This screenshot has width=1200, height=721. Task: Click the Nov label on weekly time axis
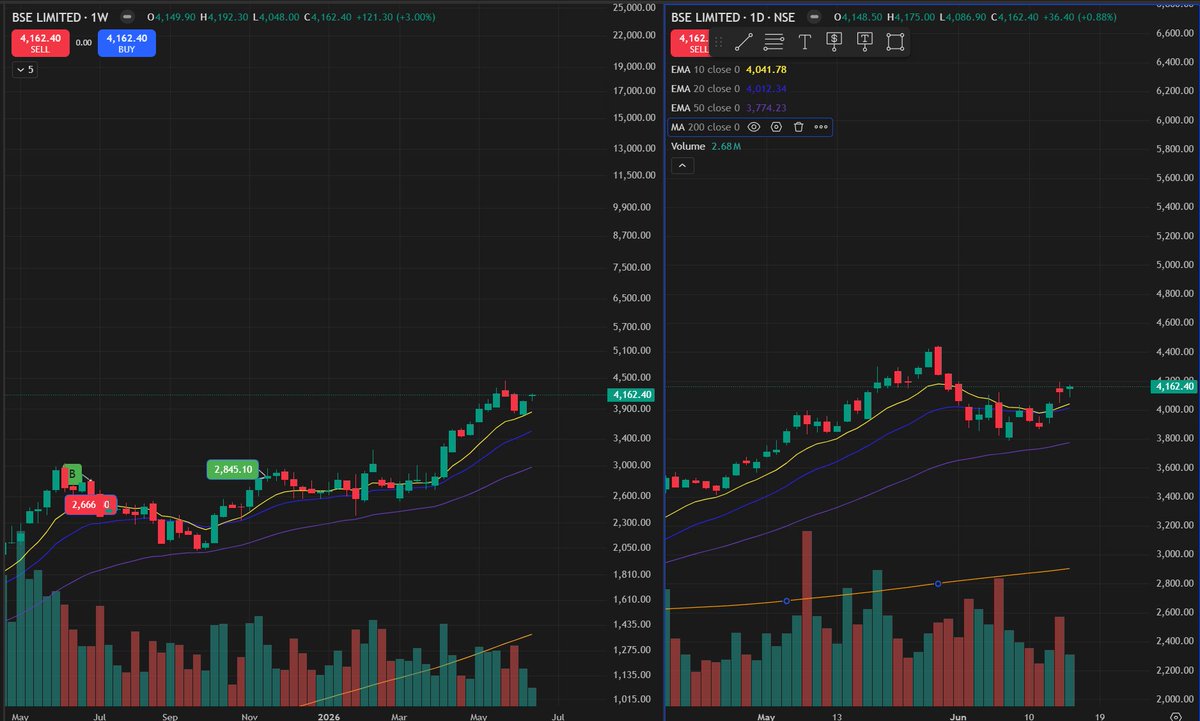pos(251,716)
